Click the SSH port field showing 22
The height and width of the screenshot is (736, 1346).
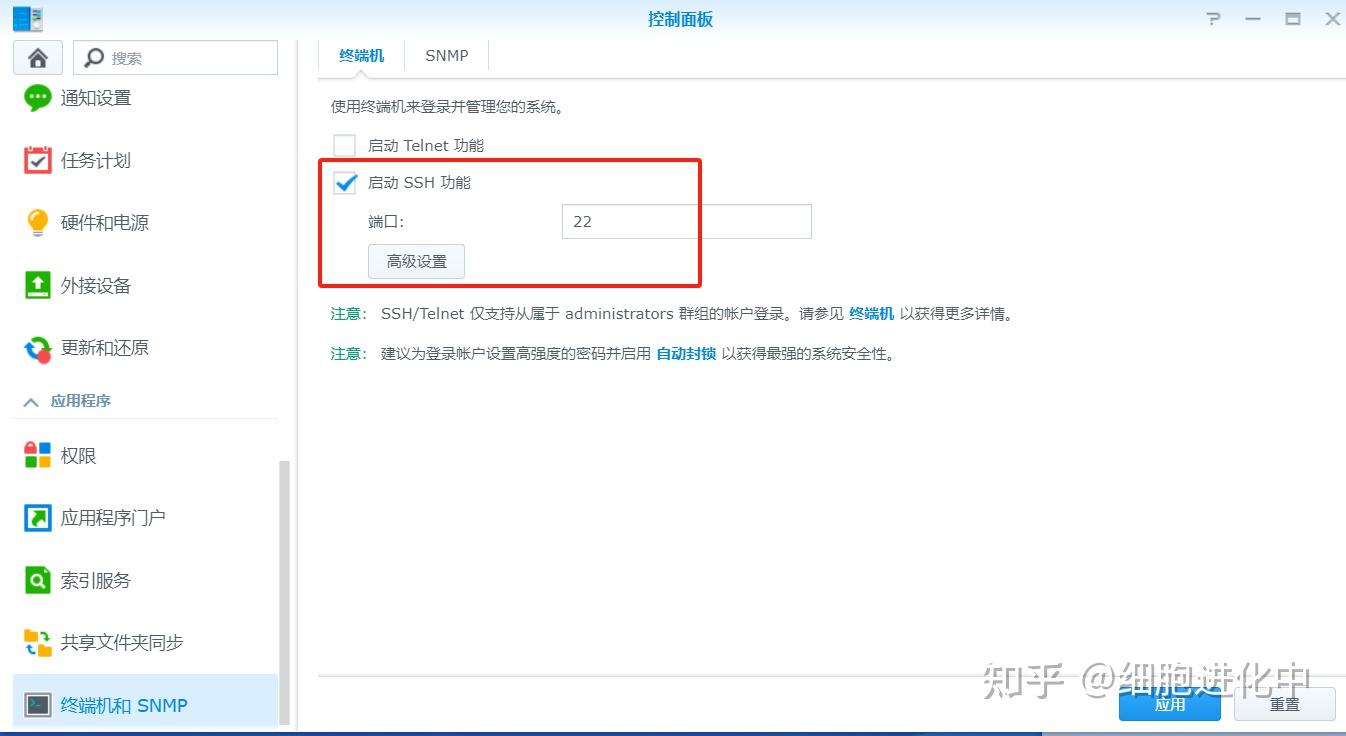(x=686, y=221)
